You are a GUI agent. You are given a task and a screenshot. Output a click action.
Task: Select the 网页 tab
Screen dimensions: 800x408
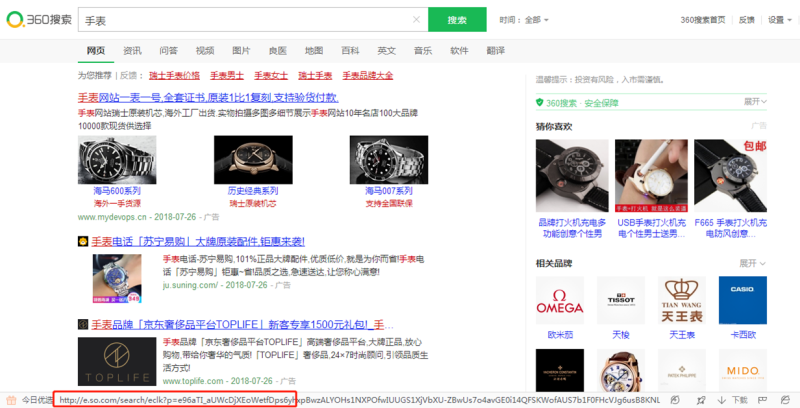click(x=95, y=50)
